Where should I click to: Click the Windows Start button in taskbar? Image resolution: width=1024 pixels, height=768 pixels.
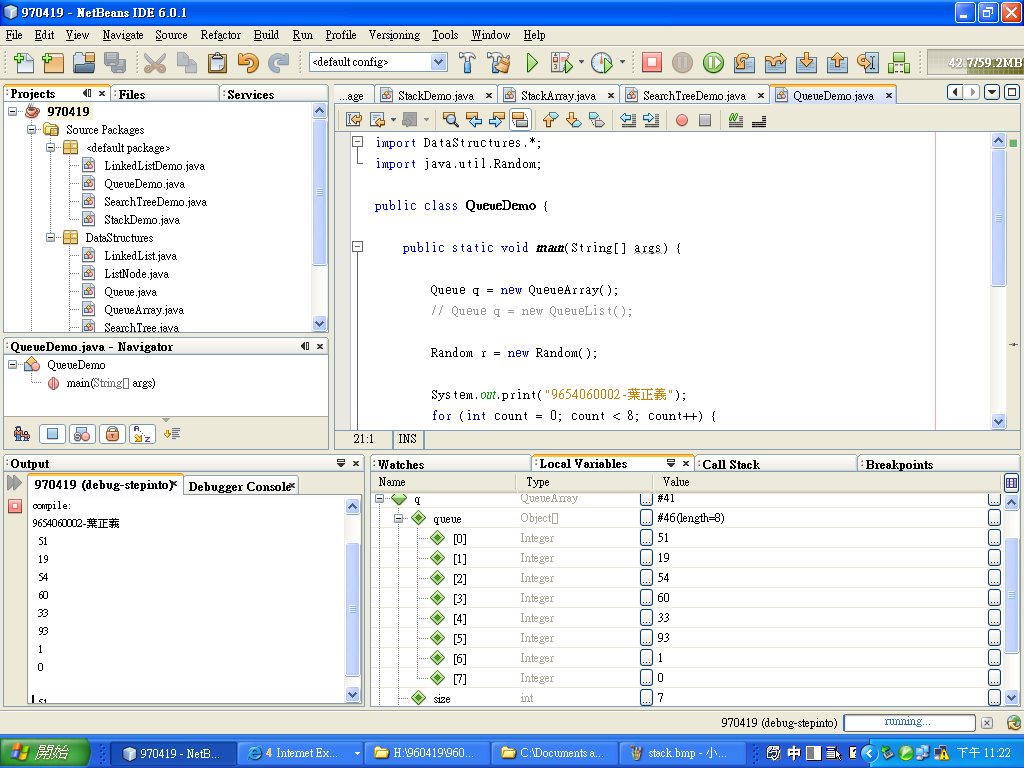[44, 753]
